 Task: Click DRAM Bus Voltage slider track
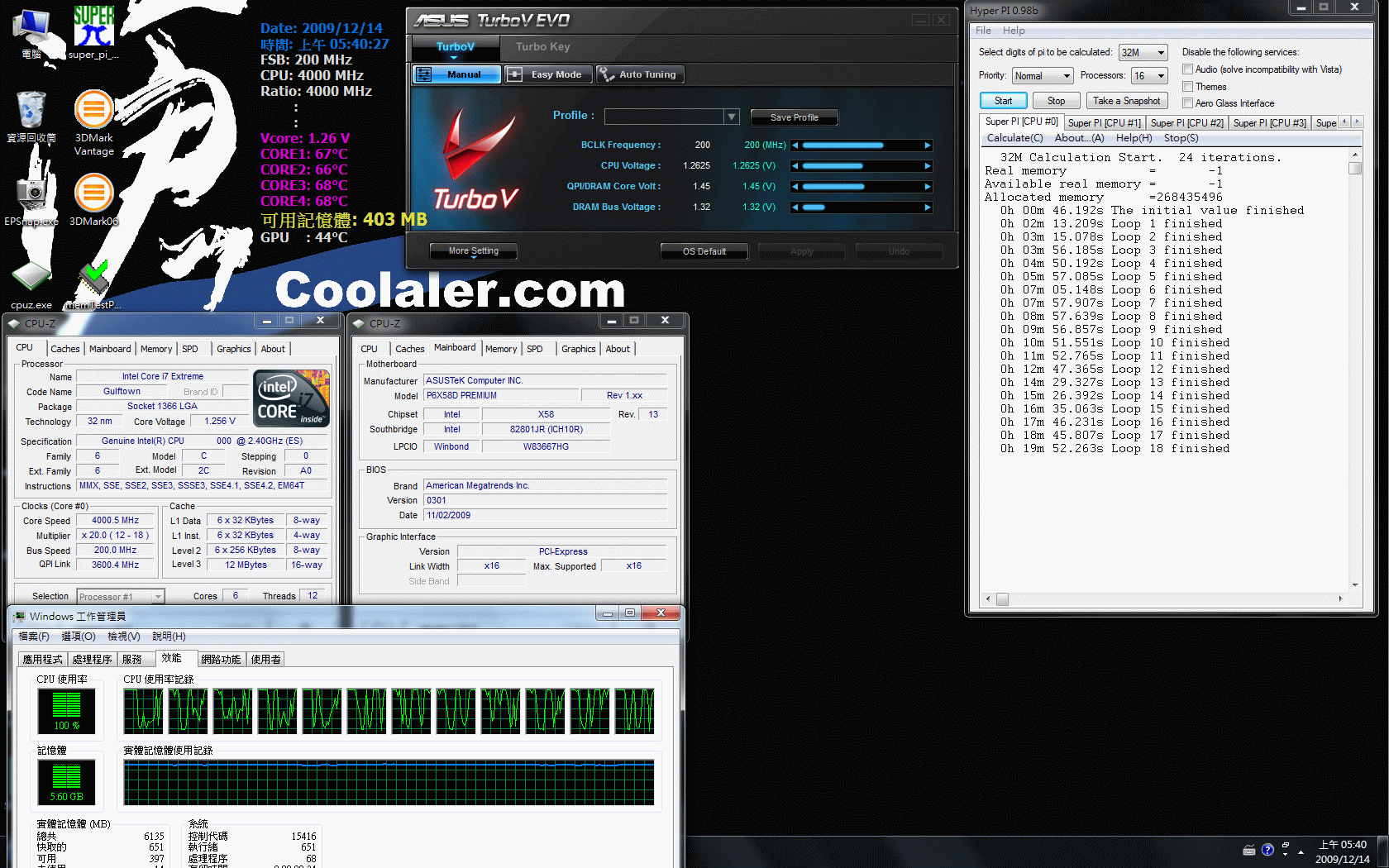(x=862, y=207)
